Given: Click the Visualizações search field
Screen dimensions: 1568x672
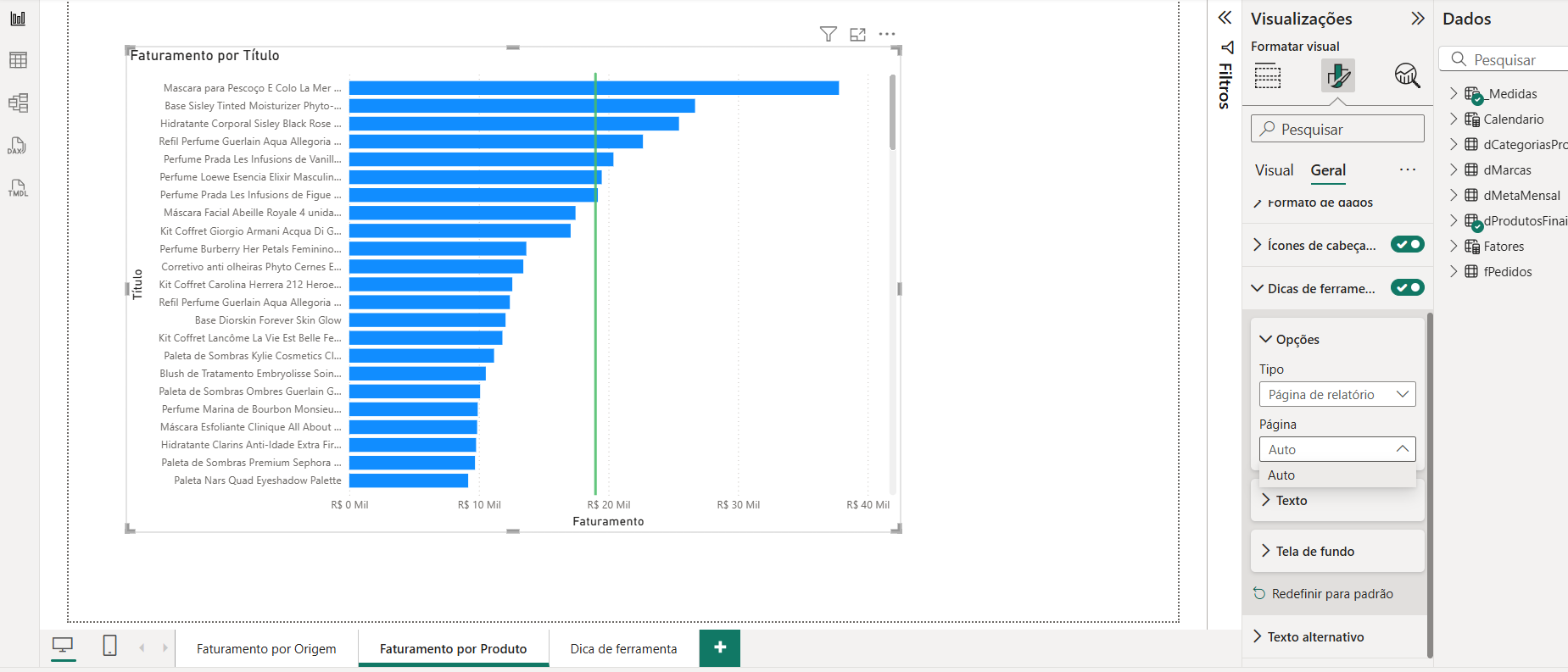Looking at the screenshot, I should tap(1337, 129).
